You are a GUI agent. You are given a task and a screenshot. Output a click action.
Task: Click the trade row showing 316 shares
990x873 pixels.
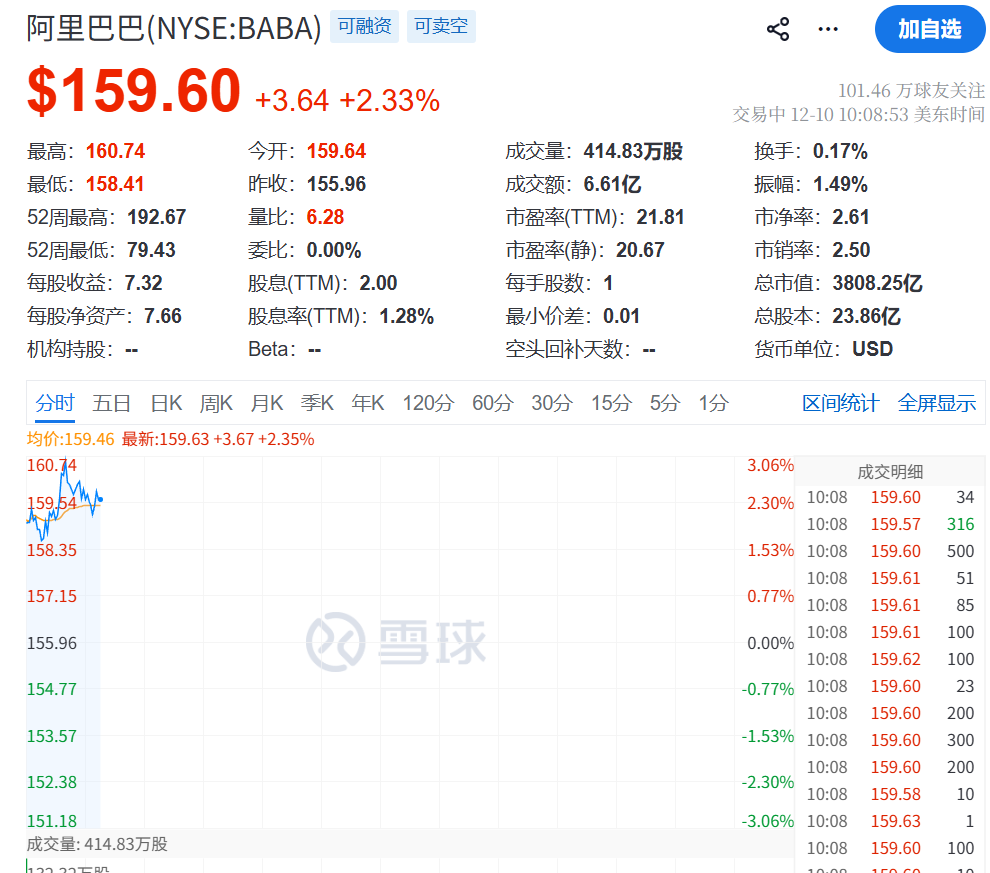(x=890, y=524)
